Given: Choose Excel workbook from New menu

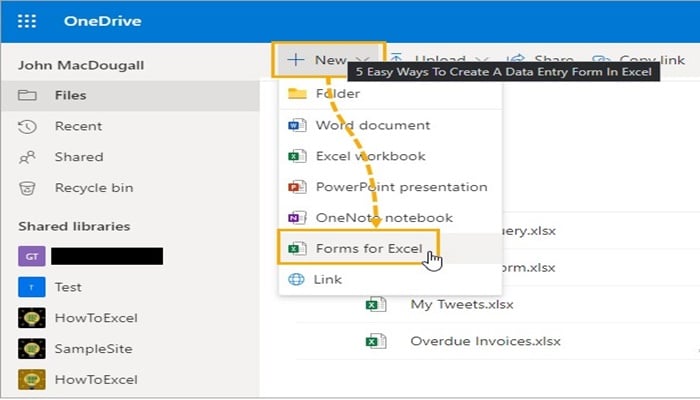Looking at the screenshot, I should 391,156.
